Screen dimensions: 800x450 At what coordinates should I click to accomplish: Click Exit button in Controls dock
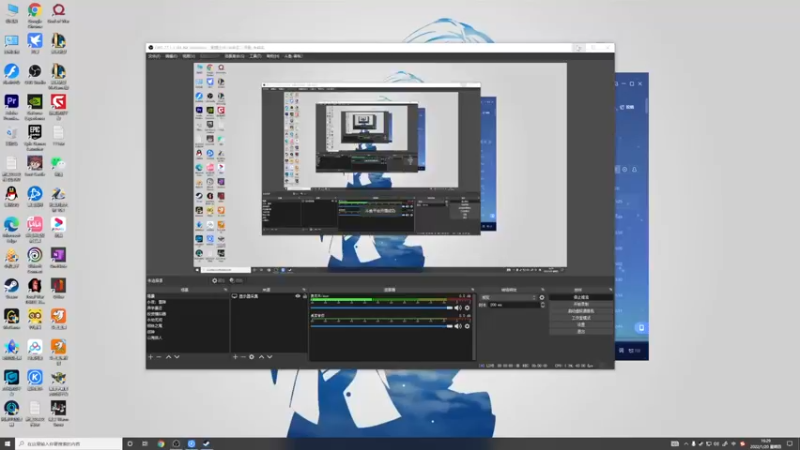[581, 332]
